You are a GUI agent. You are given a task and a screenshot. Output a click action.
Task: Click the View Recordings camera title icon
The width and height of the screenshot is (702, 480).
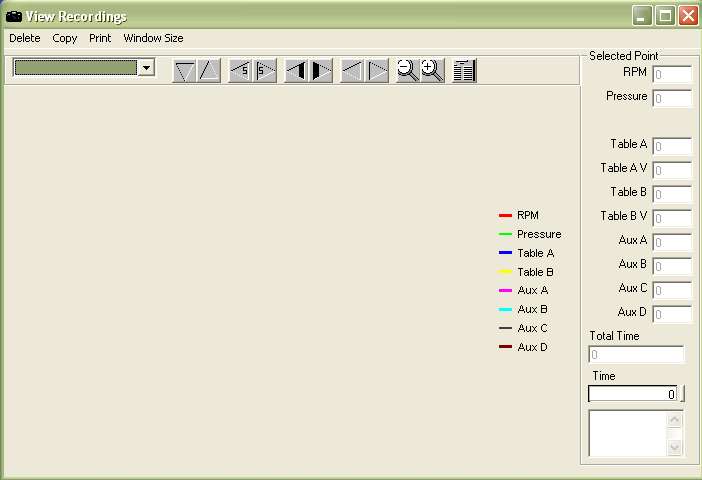click(x=13, y=17)
